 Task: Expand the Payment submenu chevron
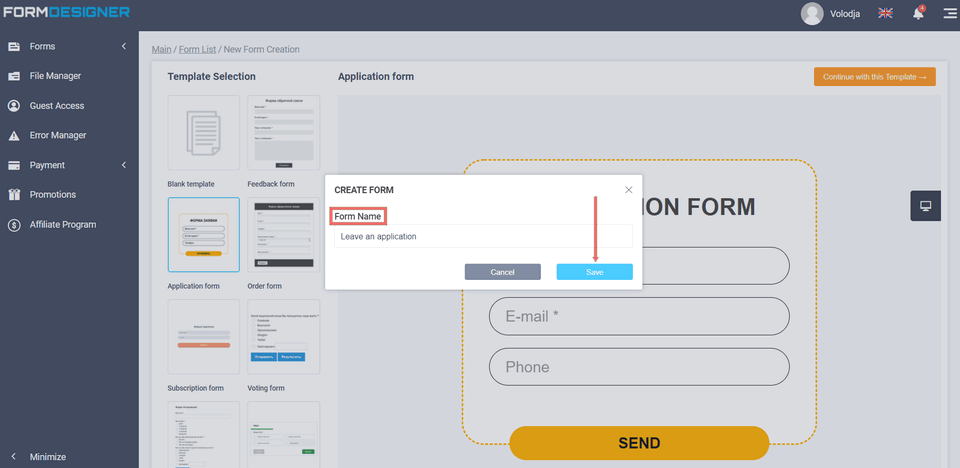(124, 165)
